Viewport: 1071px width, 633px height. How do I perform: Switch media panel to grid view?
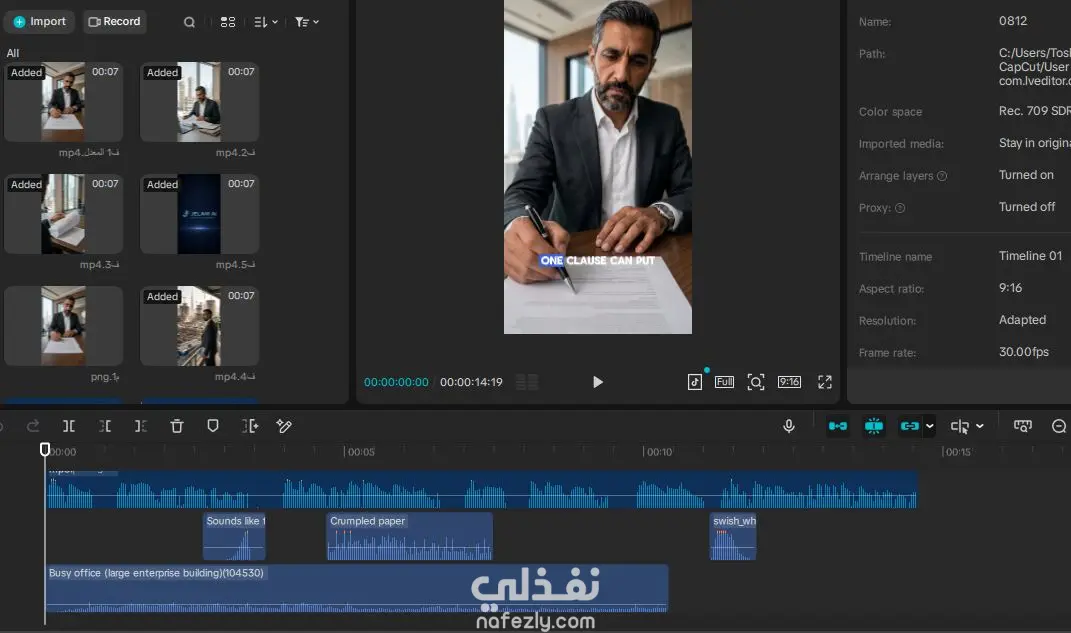[x=228, y=22]
